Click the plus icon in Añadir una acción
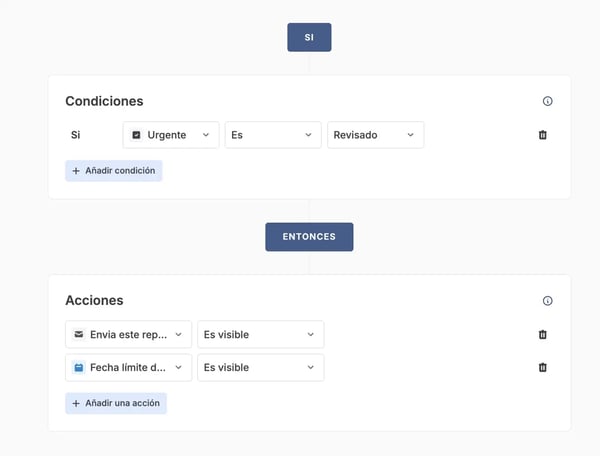Viewport: 600px width, 456px height. click(x=76, y=403)
